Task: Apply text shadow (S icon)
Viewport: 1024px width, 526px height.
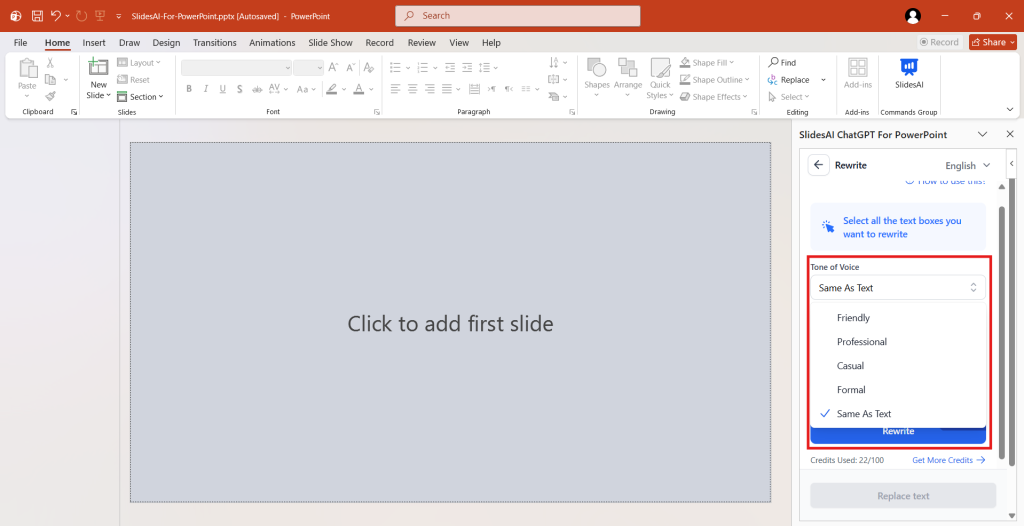Action: tap(240, 89)
